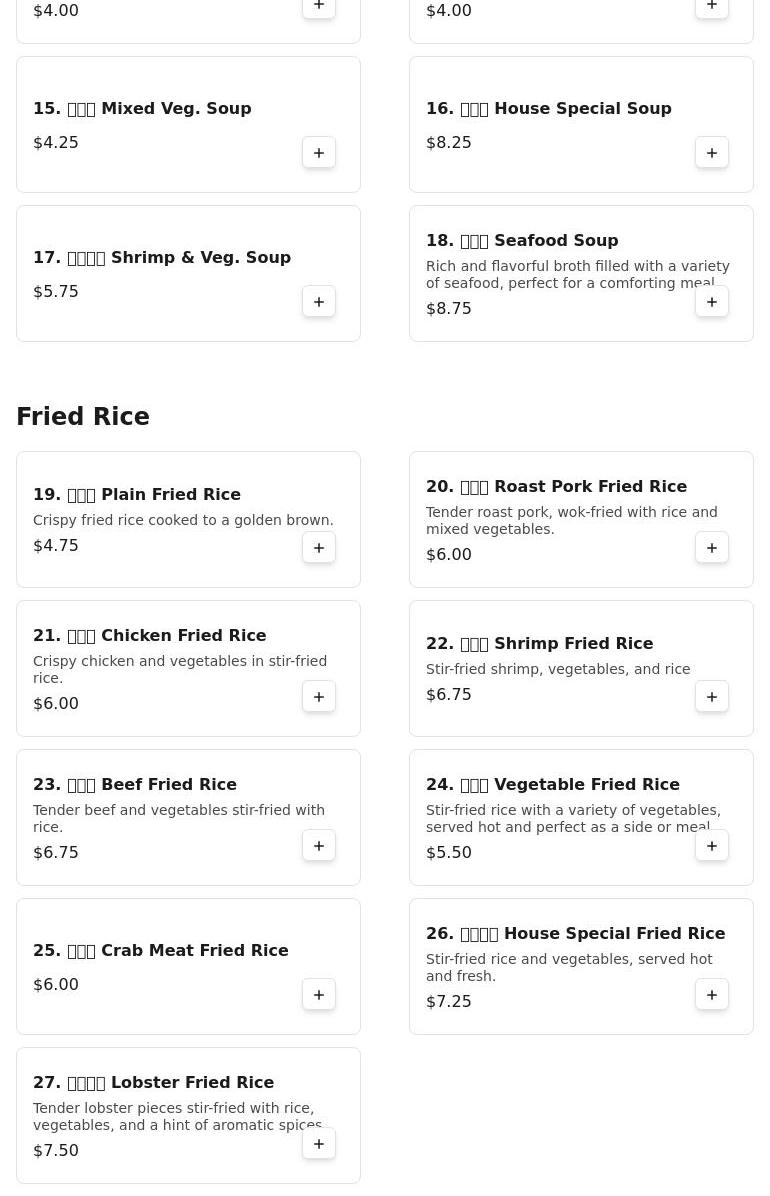
Task: Click the Fried Rice section heading
Action: pos(83,417)
